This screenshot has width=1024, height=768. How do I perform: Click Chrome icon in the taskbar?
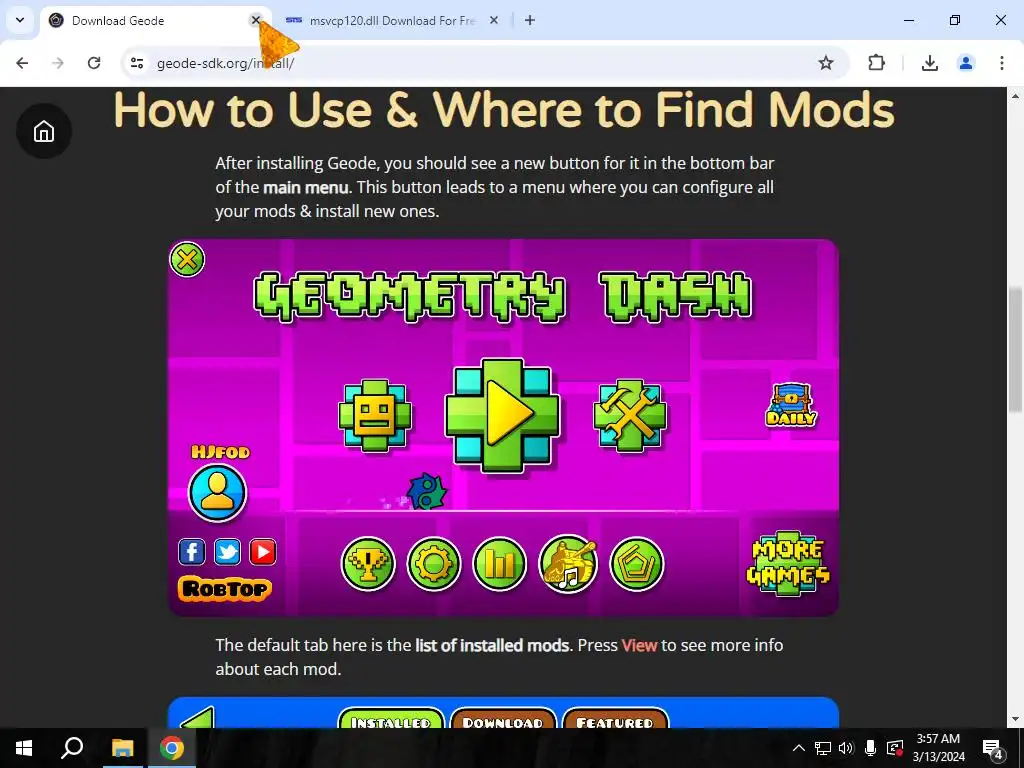(172, 748)
